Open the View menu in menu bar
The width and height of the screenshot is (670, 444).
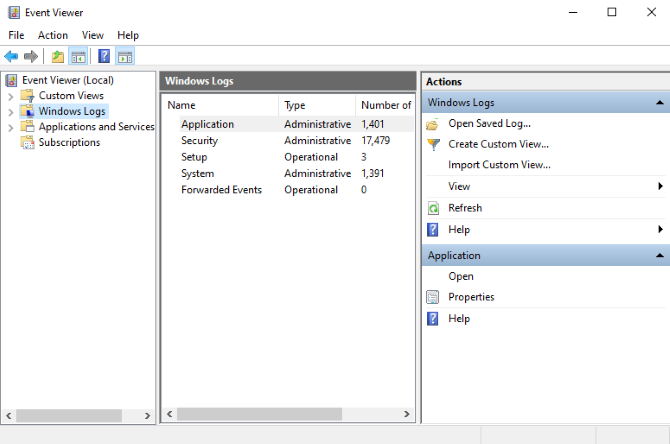point(93,35)
